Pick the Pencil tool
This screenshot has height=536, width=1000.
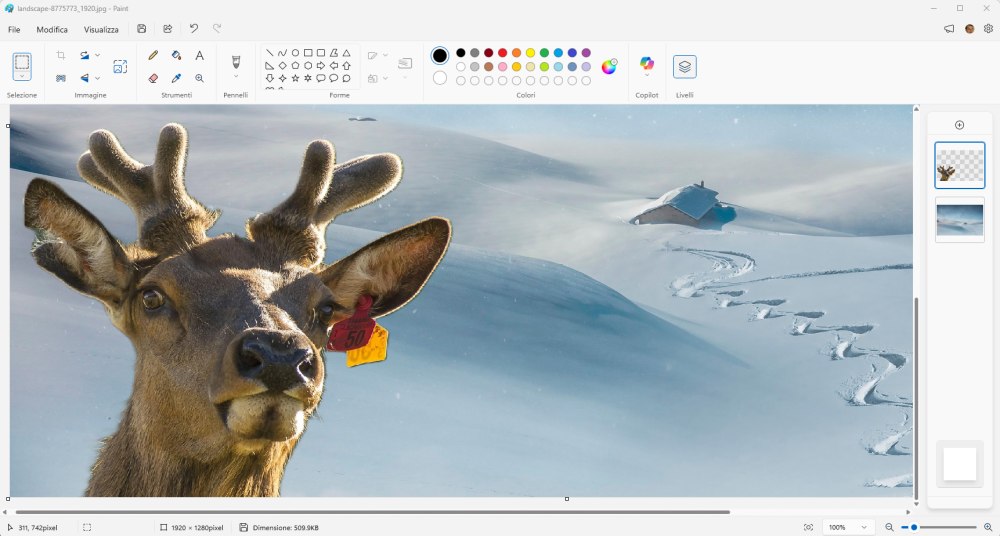coord(153,56)
